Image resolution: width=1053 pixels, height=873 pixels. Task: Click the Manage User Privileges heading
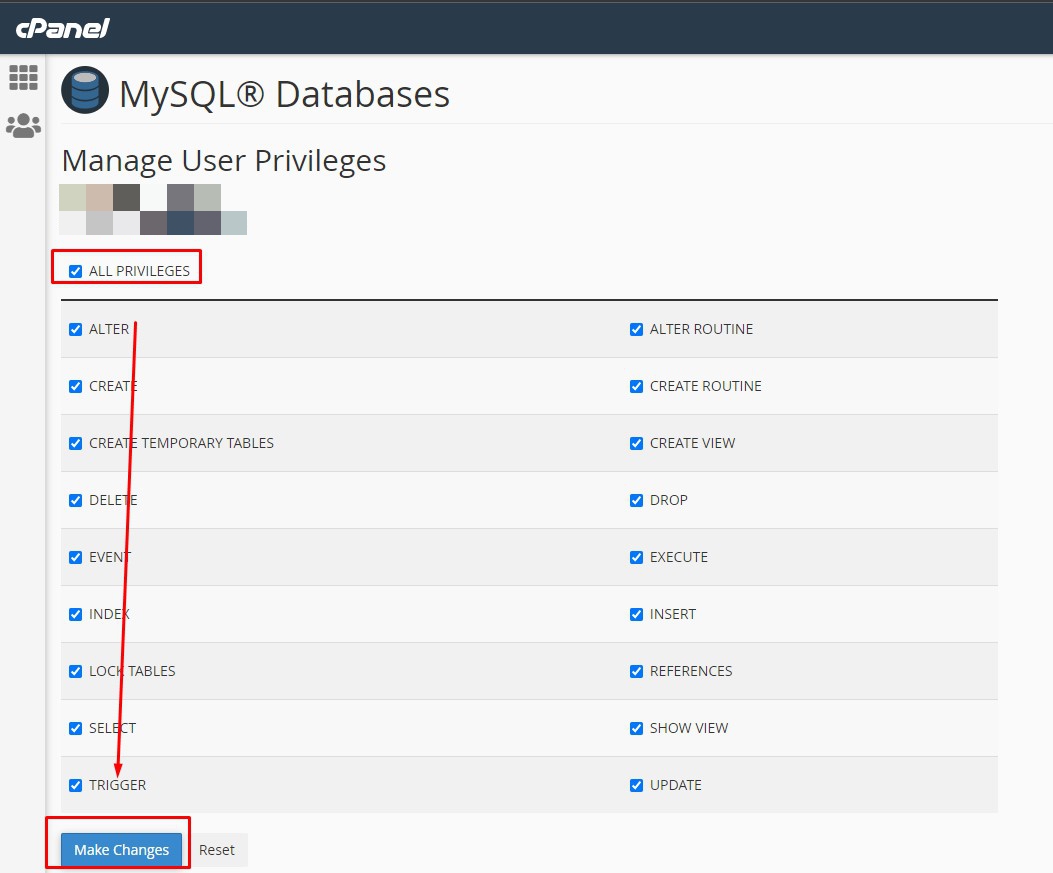pos(224,161)
